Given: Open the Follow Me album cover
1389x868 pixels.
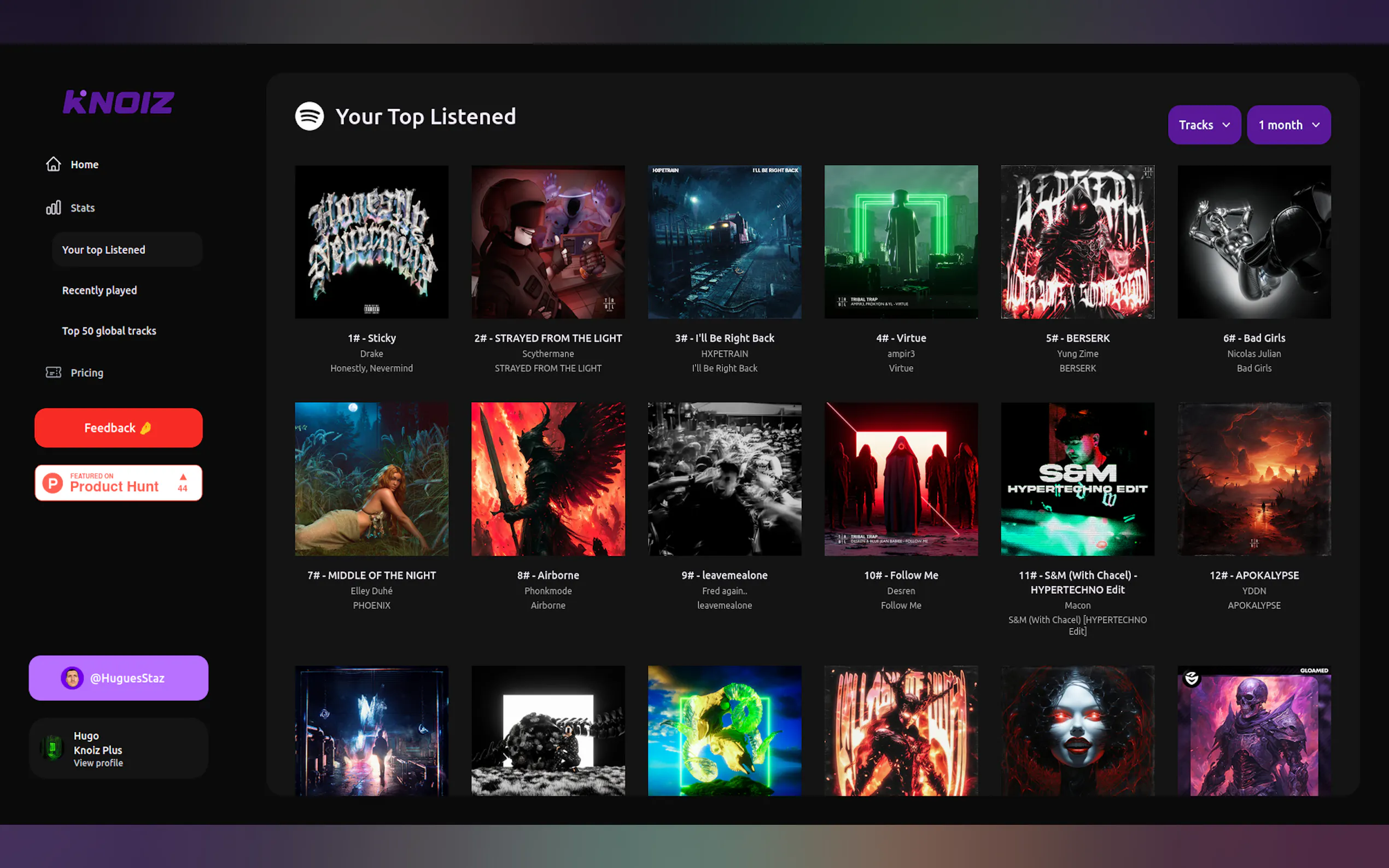Looking at the screenshot, I should pos(901,479).
